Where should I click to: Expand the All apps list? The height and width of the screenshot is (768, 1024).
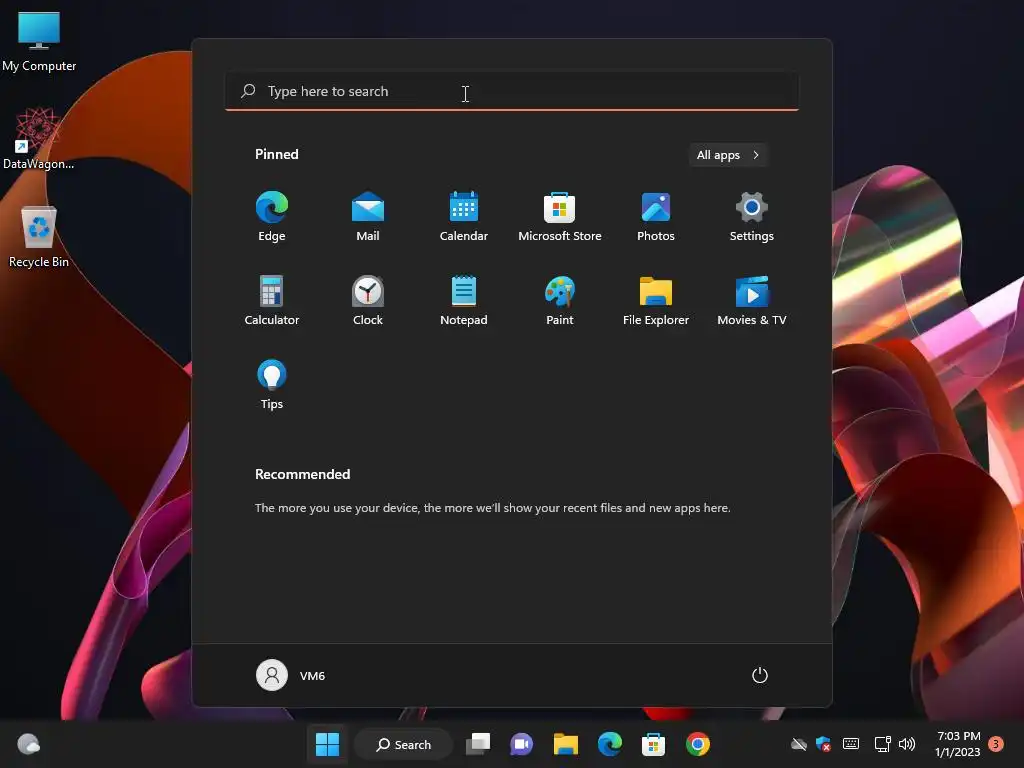click(728, 155)
